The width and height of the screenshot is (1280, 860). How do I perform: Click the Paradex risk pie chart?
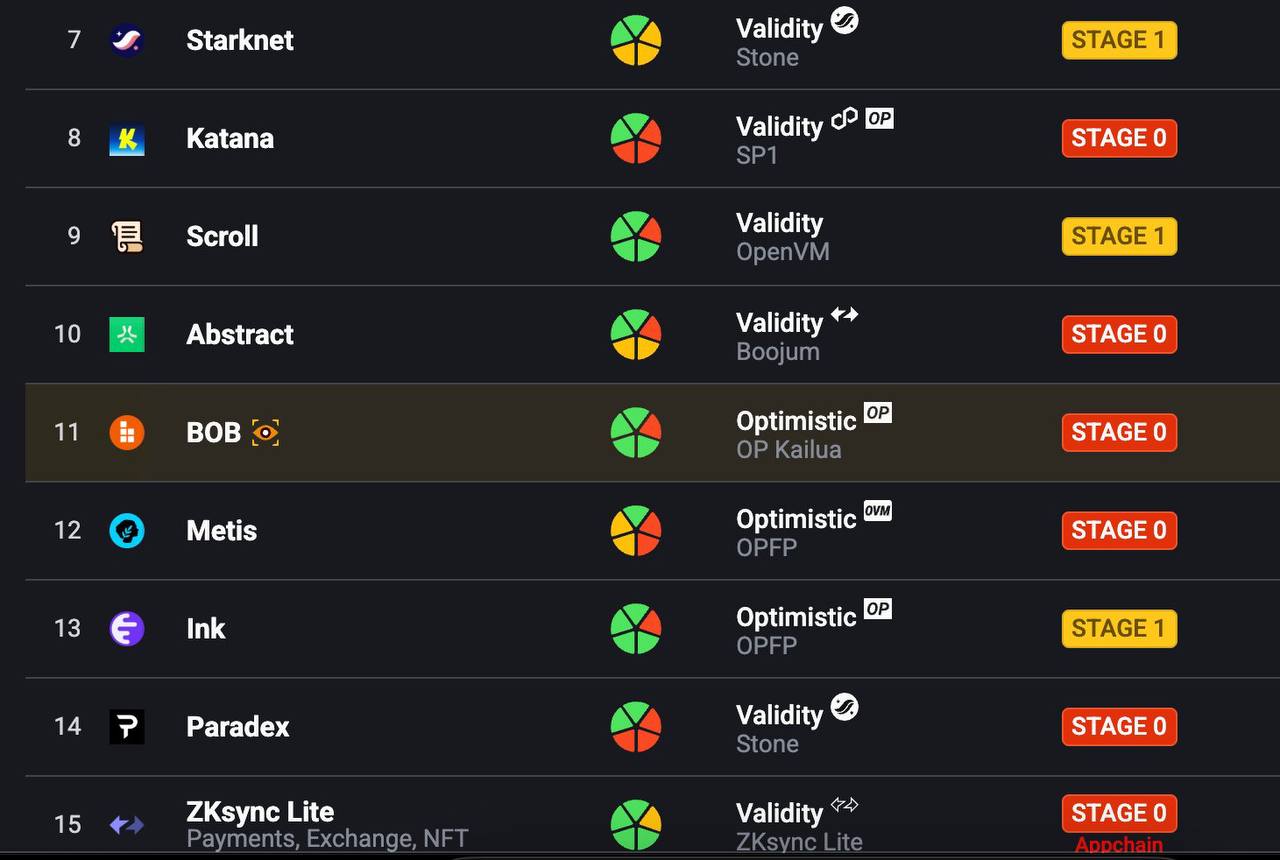(636, 727)
